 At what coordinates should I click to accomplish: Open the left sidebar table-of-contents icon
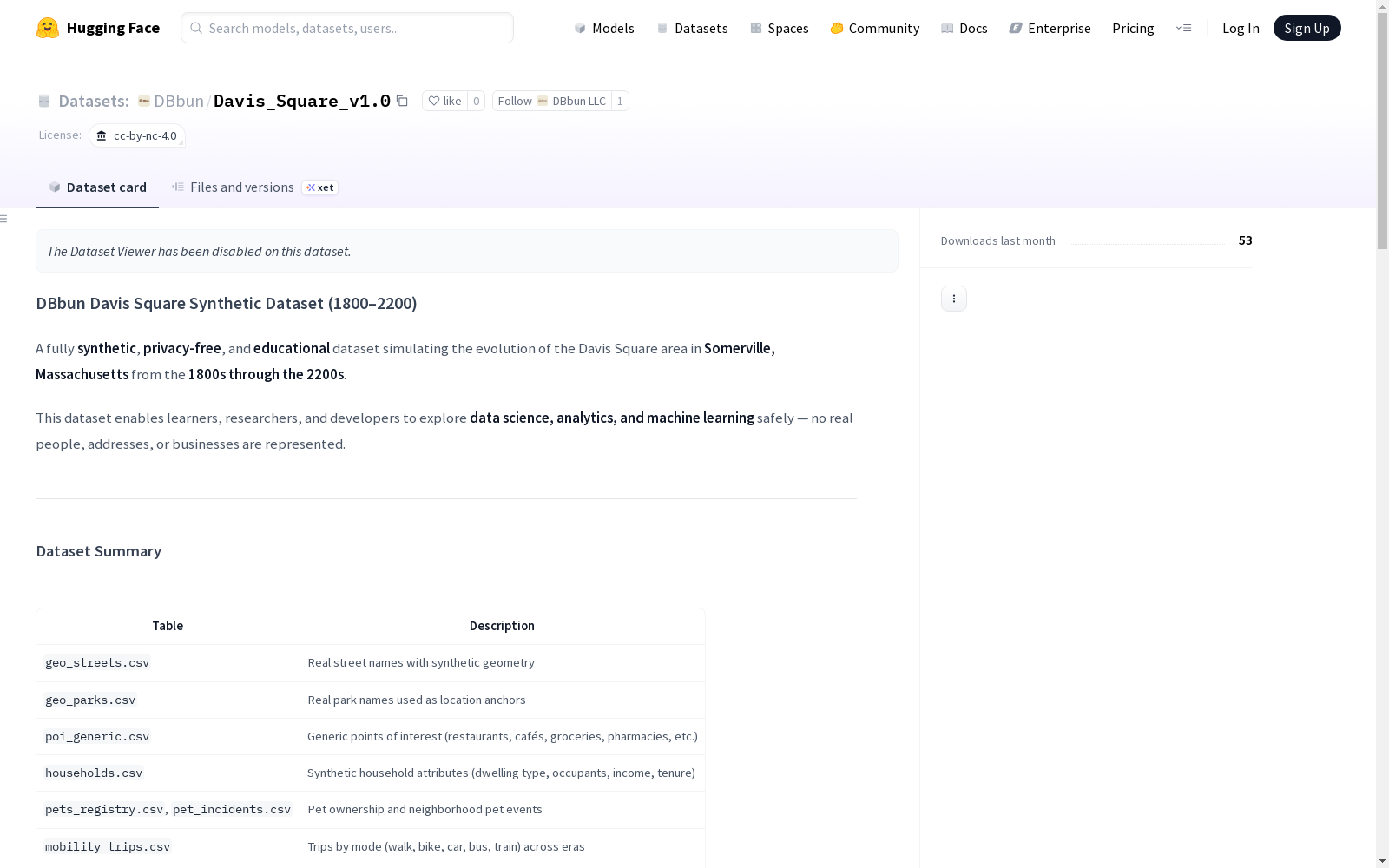(4, 219)
